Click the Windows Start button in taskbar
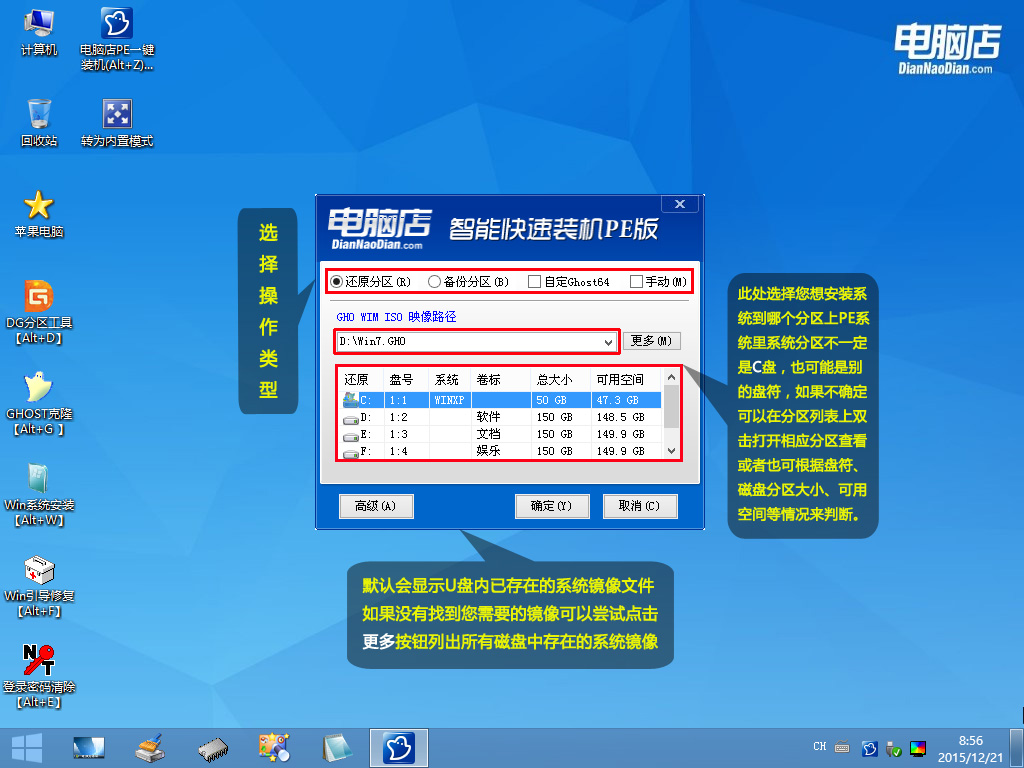Image resolution: width=1024 pixels, height=768 pixels. [27, 748]
